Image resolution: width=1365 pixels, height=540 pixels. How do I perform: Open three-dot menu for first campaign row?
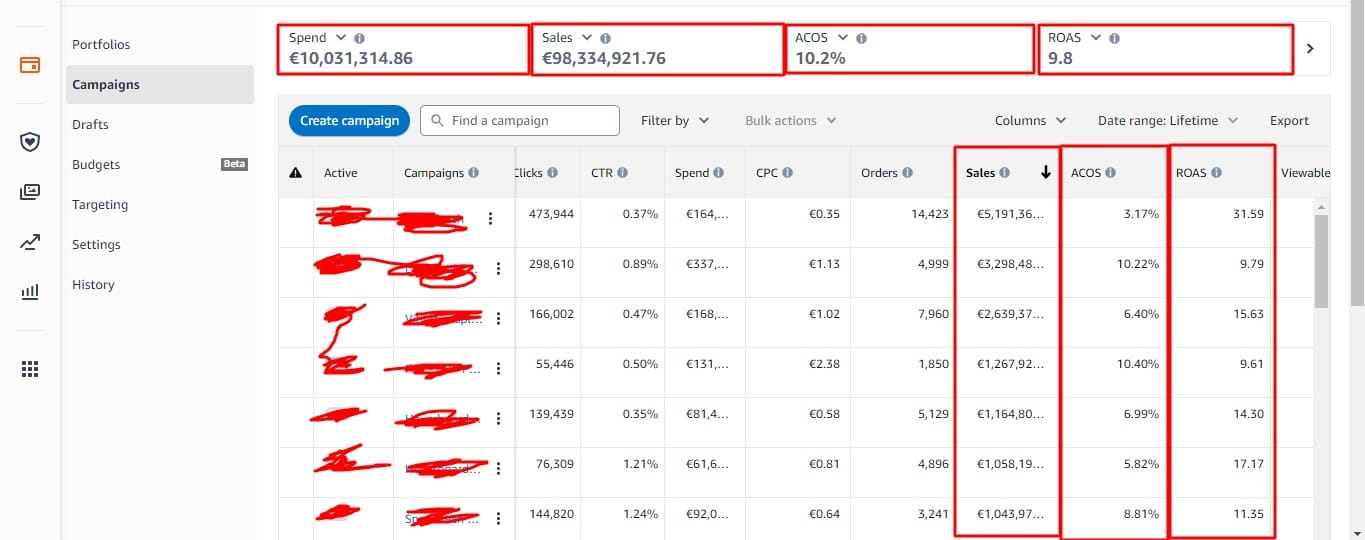(x=490, y=219)
